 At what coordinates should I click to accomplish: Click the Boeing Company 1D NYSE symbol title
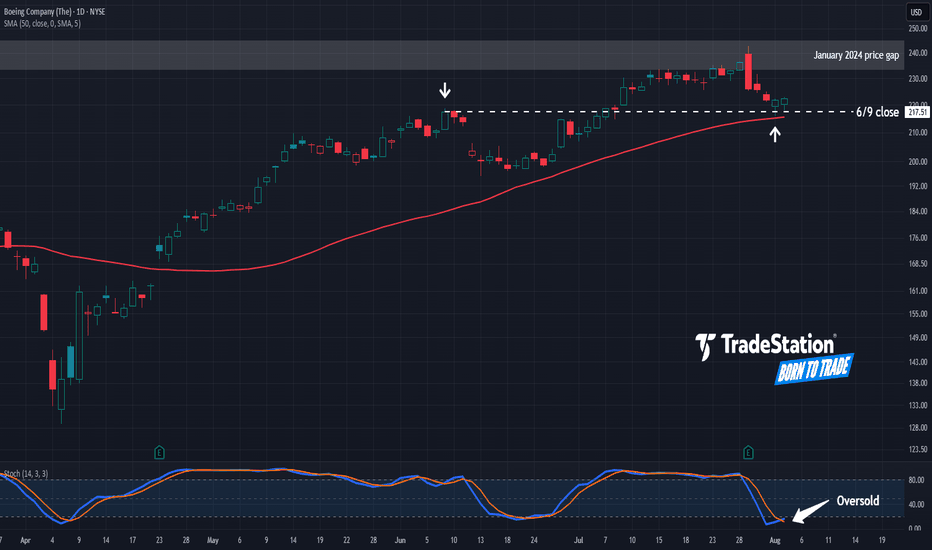point(55,11)
